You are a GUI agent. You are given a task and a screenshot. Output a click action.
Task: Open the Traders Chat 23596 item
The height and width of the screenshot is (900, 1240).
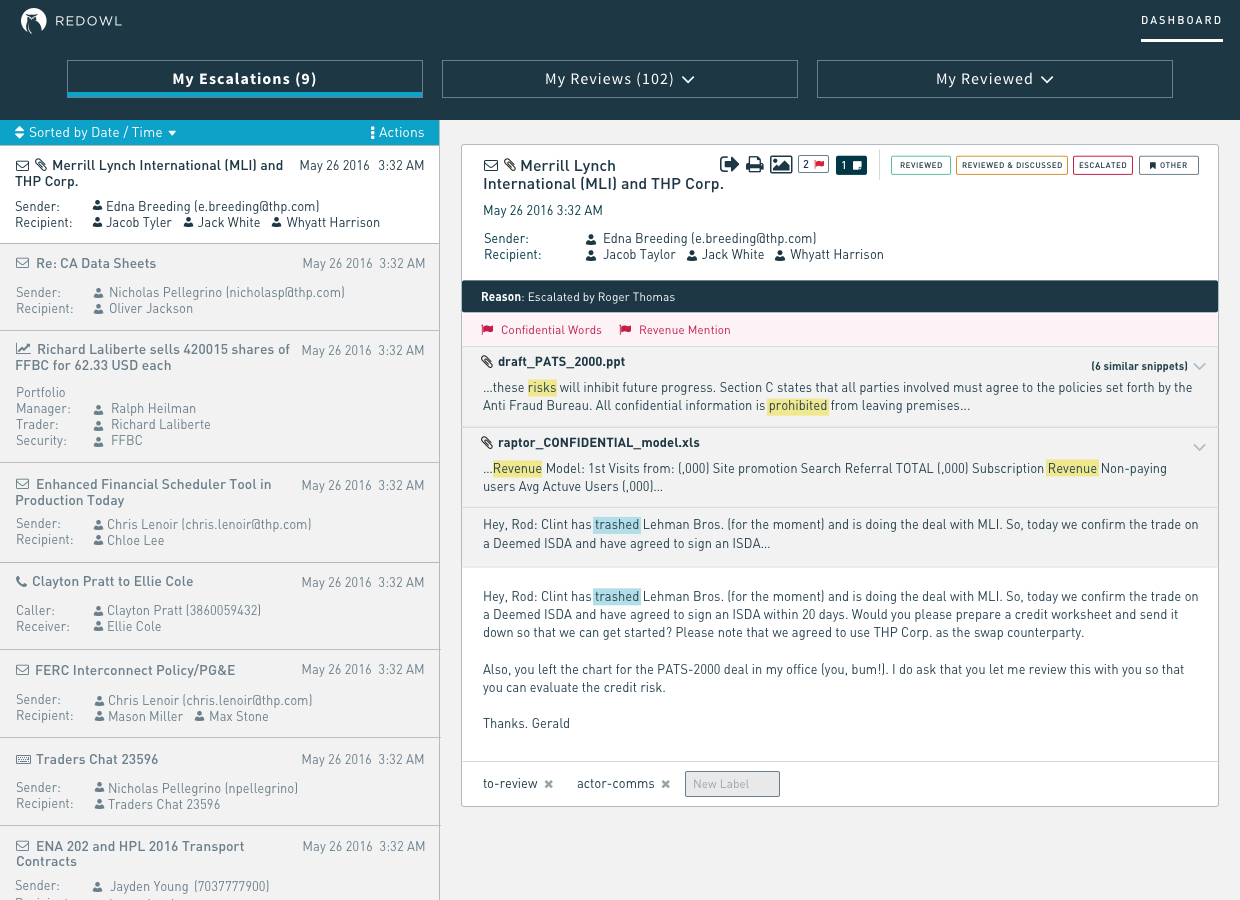click(x=219, y=782)
